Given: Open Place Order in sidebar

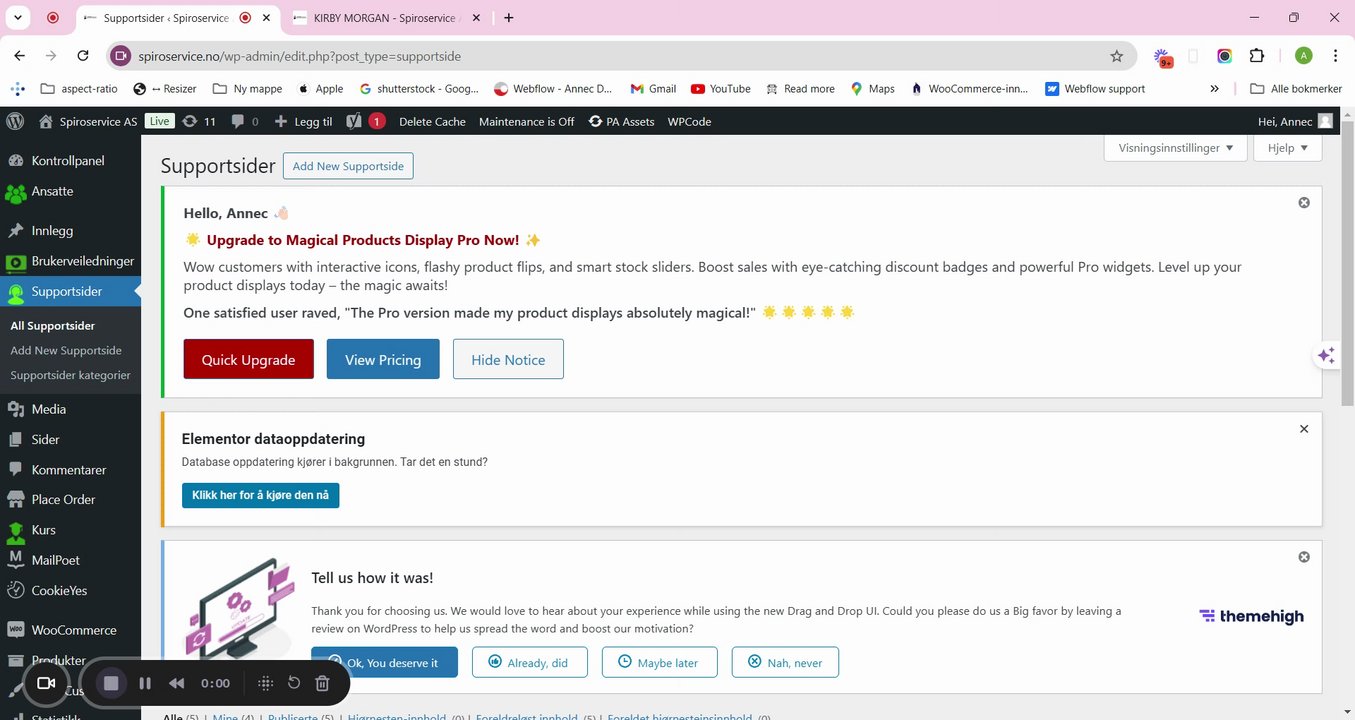Looking at the screenshot, I should (70, 499).
